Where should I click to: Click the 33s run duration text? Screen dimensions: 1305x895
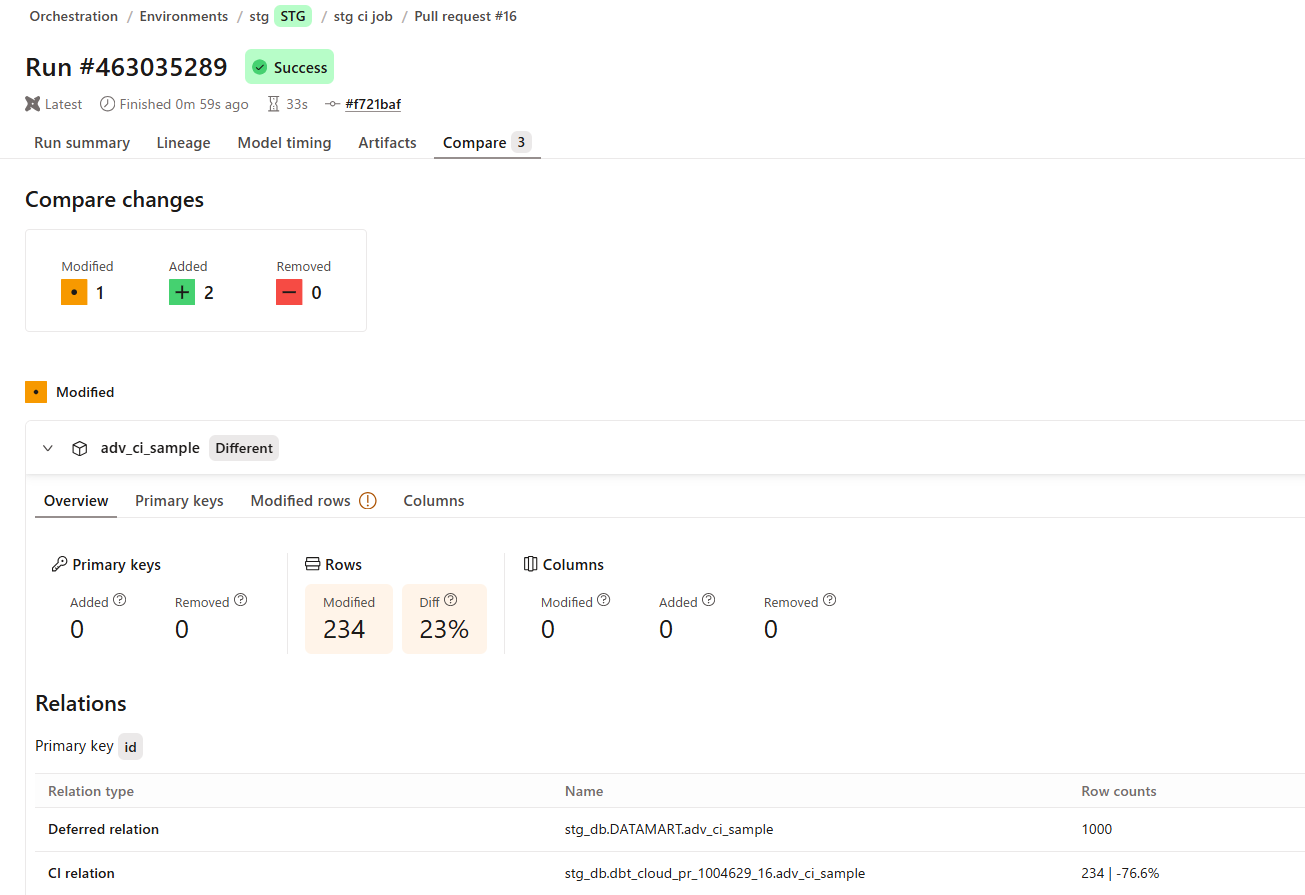coord(297,104)
